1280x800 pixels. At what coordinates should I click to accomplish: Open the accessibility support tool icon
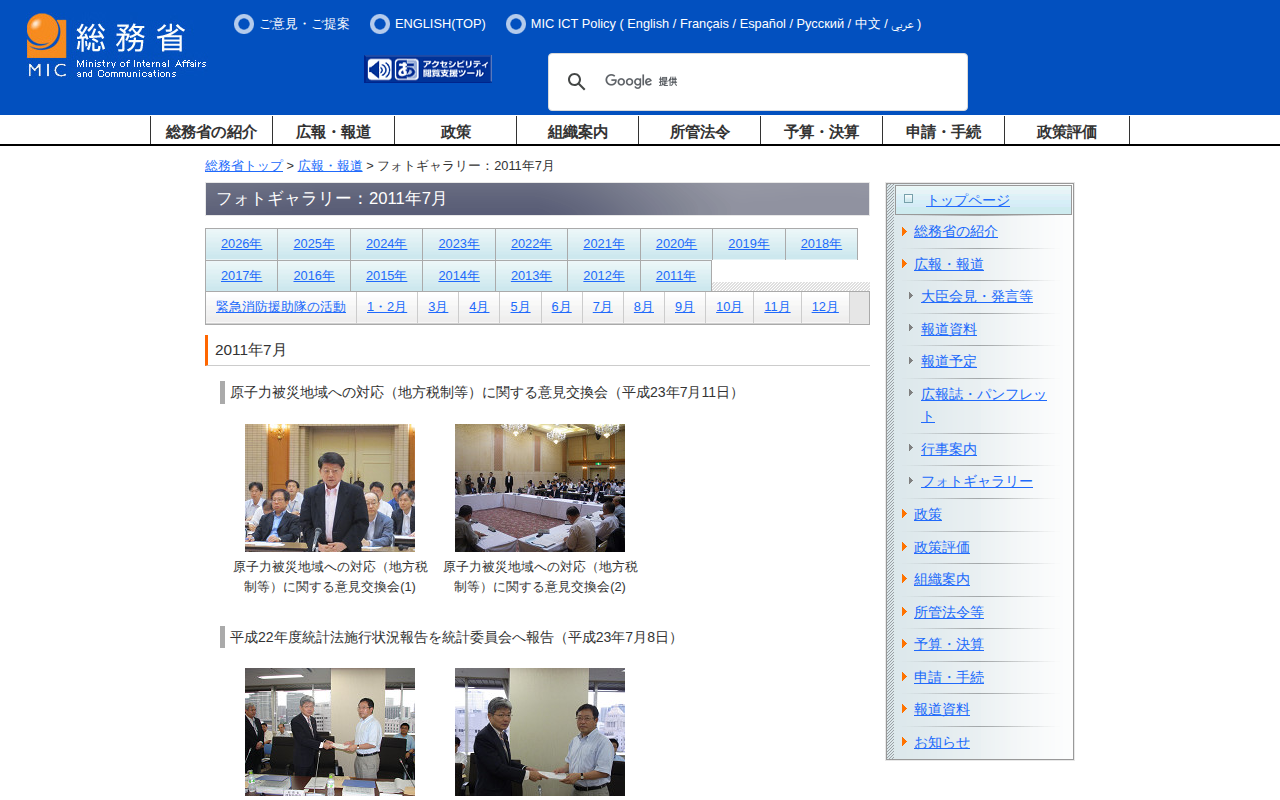(428, 69)
